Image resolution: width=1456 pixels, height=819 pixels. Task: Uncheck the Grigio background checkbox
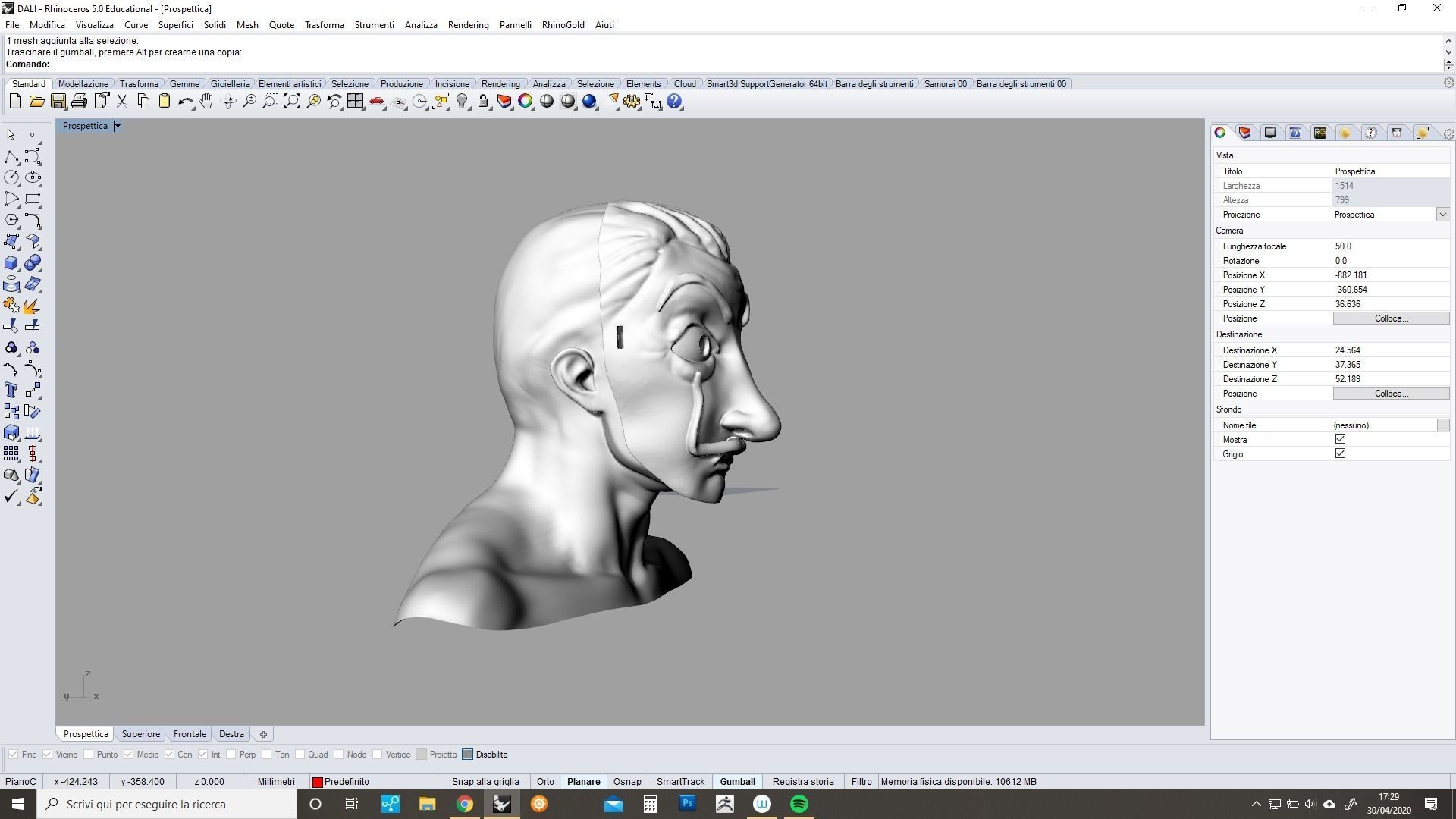tap(1340, 453)
